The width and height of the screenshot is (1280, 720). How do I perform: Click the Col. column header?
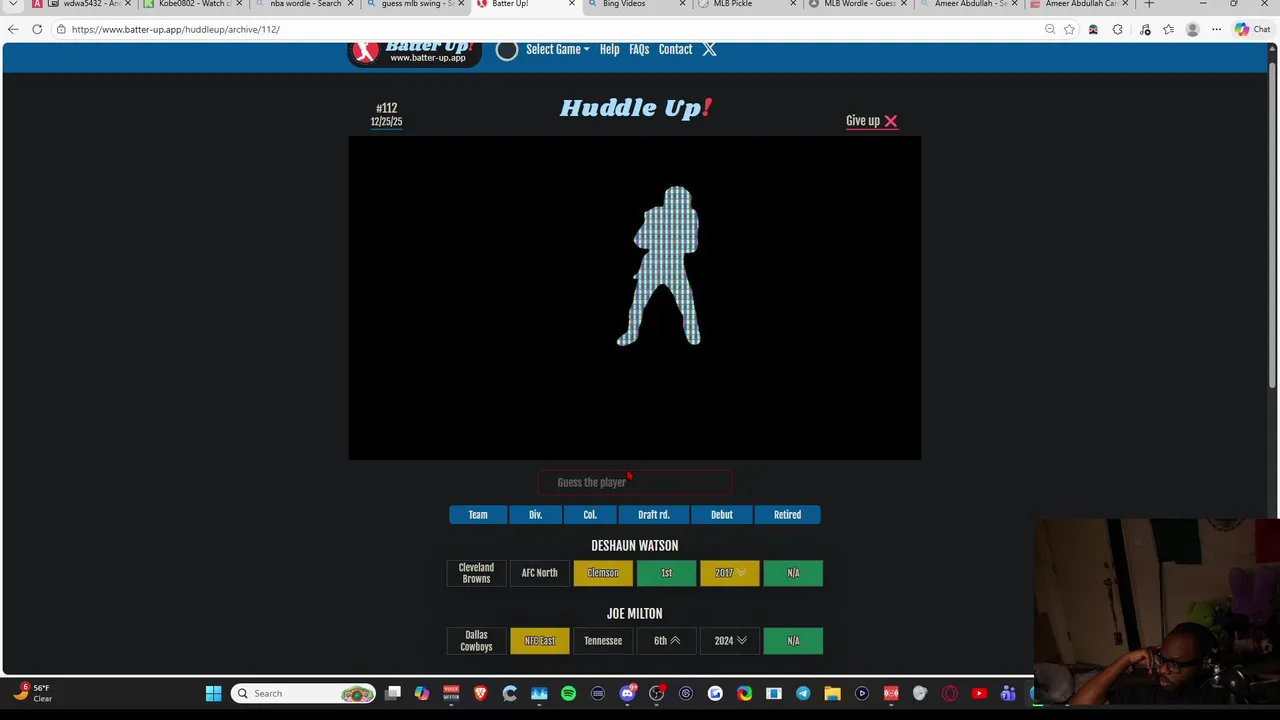pos(590,515)
